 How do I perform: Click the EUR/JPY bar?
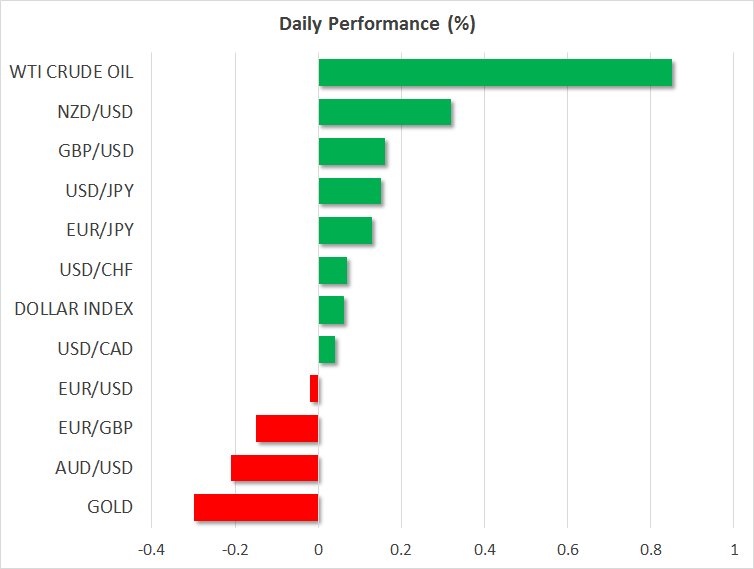click(x=345, y=231)
